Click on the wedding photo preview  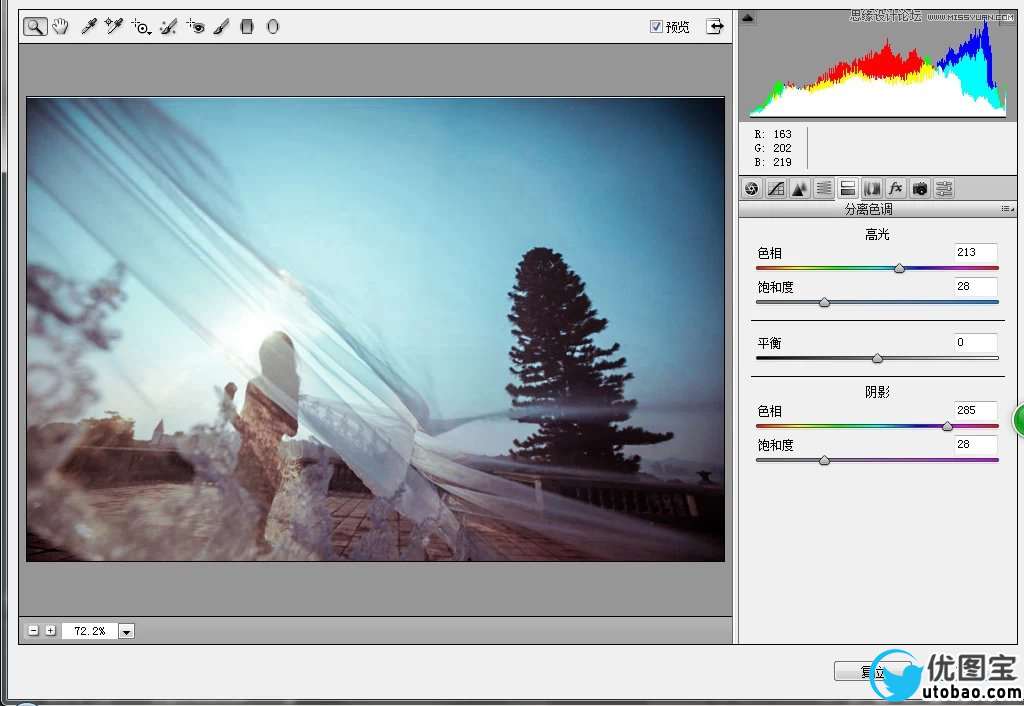[x=376, y=329]
